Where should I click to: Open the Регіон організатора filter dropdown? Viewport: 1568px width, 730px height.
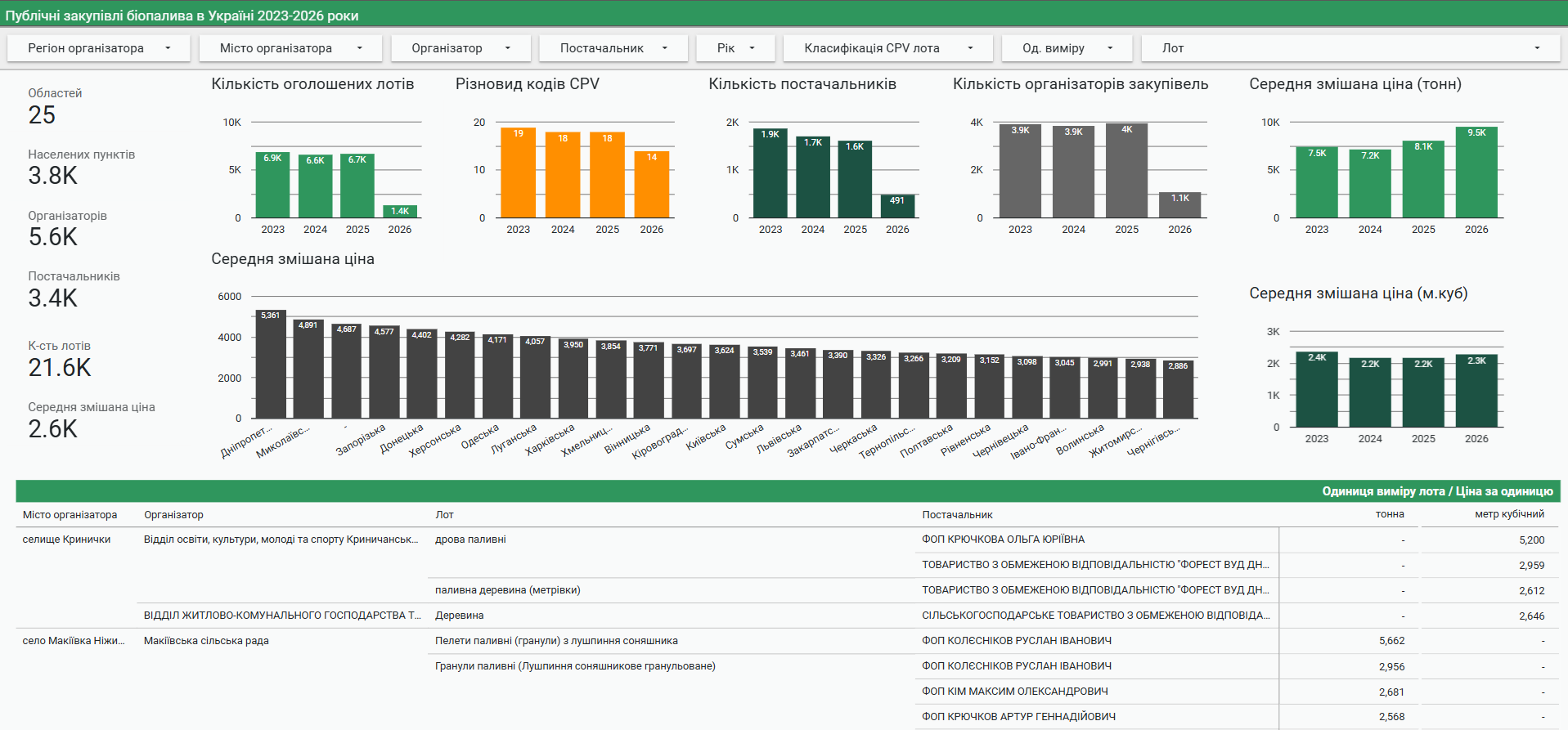[98, 48]
